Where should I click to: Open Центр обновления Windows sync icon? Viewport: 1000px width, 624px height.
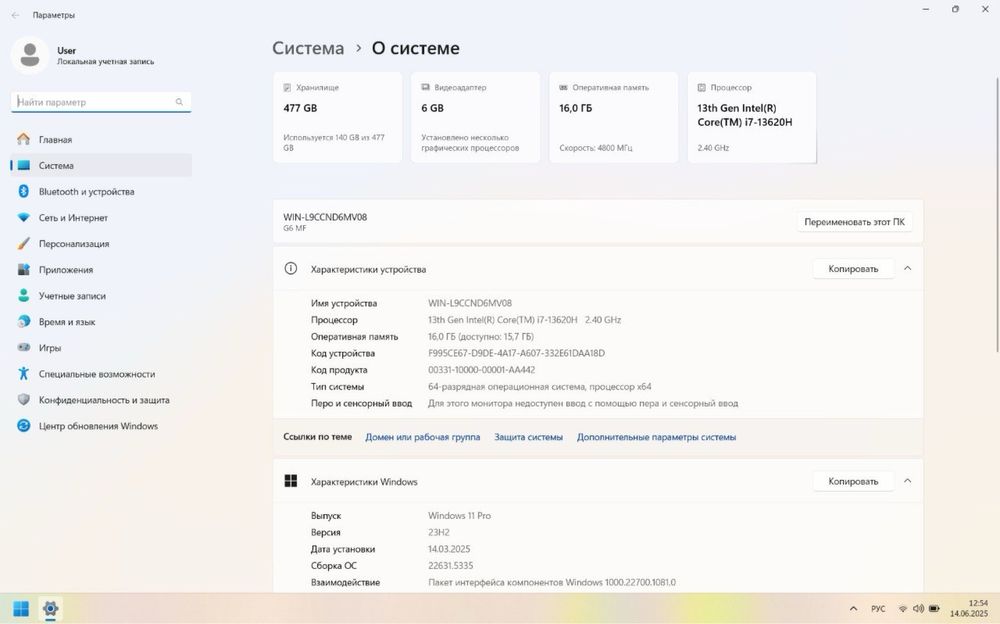tap(24, 426)
